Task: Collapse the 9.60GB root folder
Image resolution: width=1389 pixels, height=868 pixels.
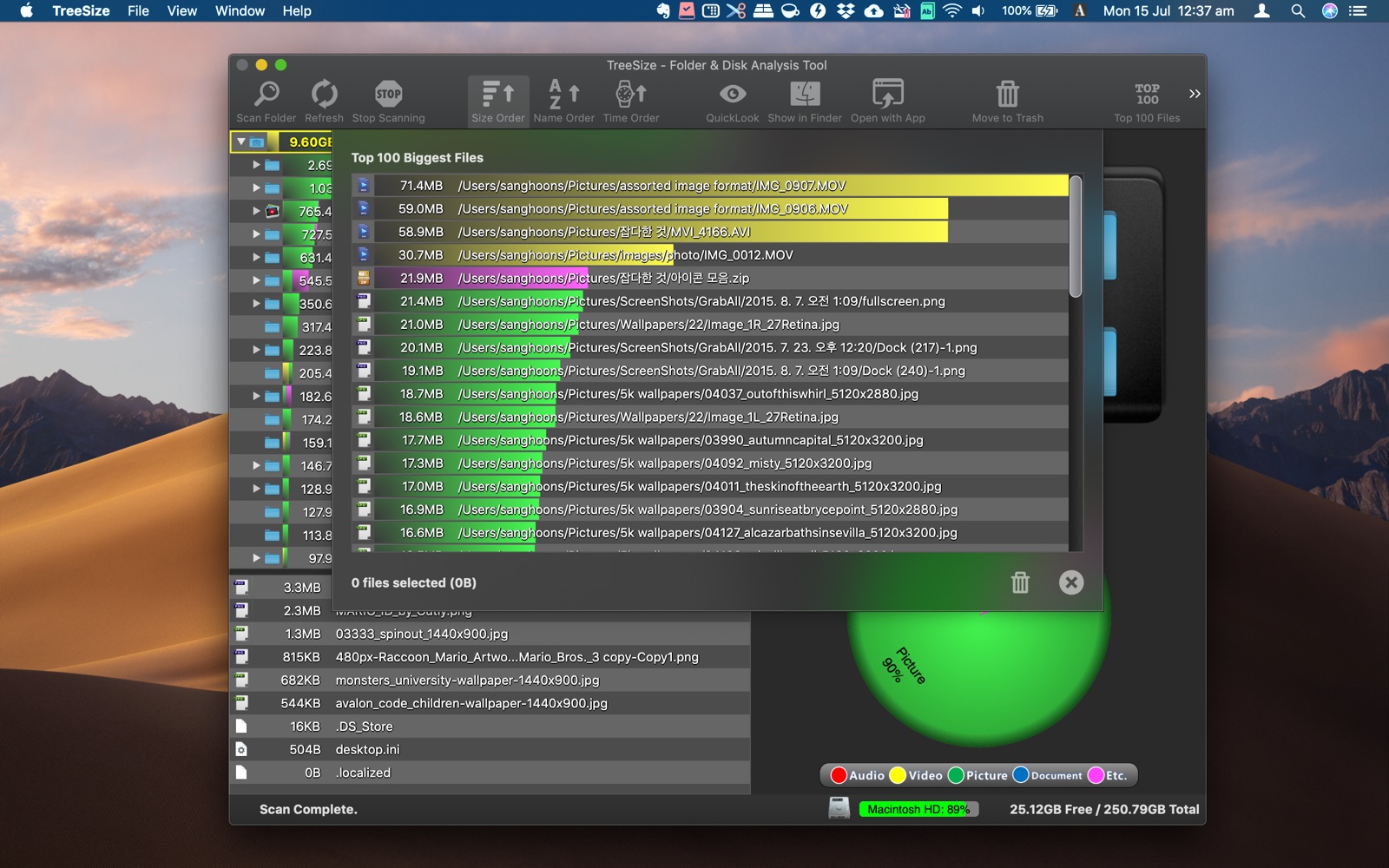Action: coord(241,141)
